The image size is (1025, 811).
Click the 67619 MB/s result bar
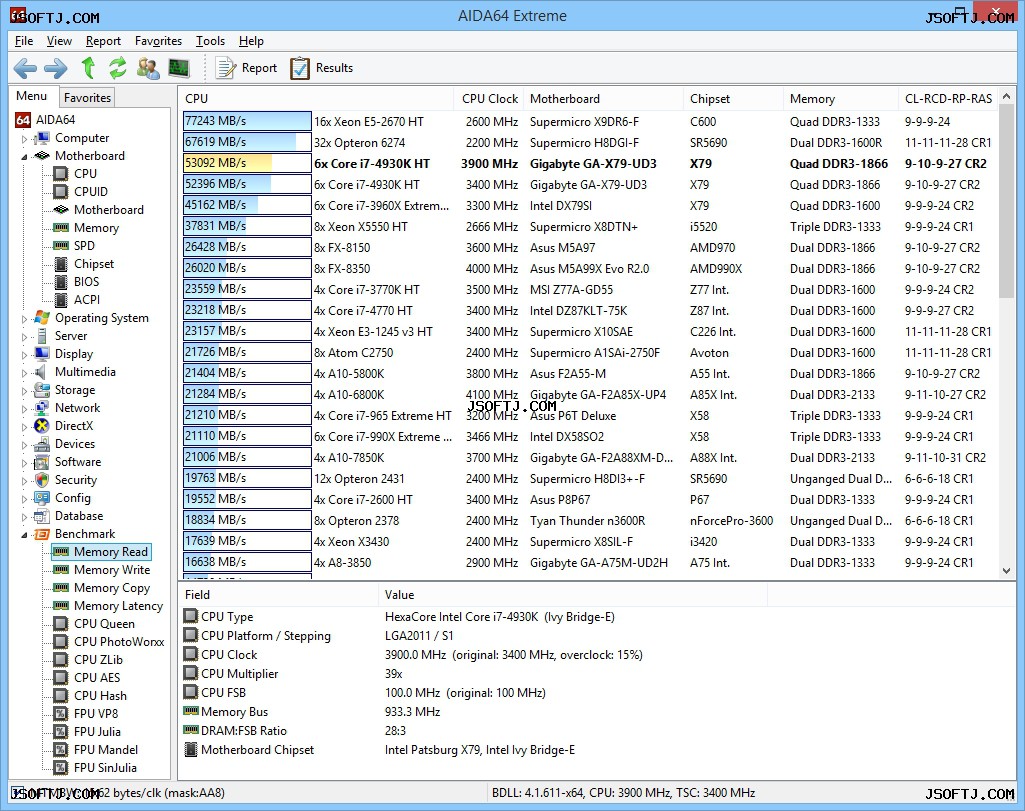pyautogui.click(x=247, y=142)
